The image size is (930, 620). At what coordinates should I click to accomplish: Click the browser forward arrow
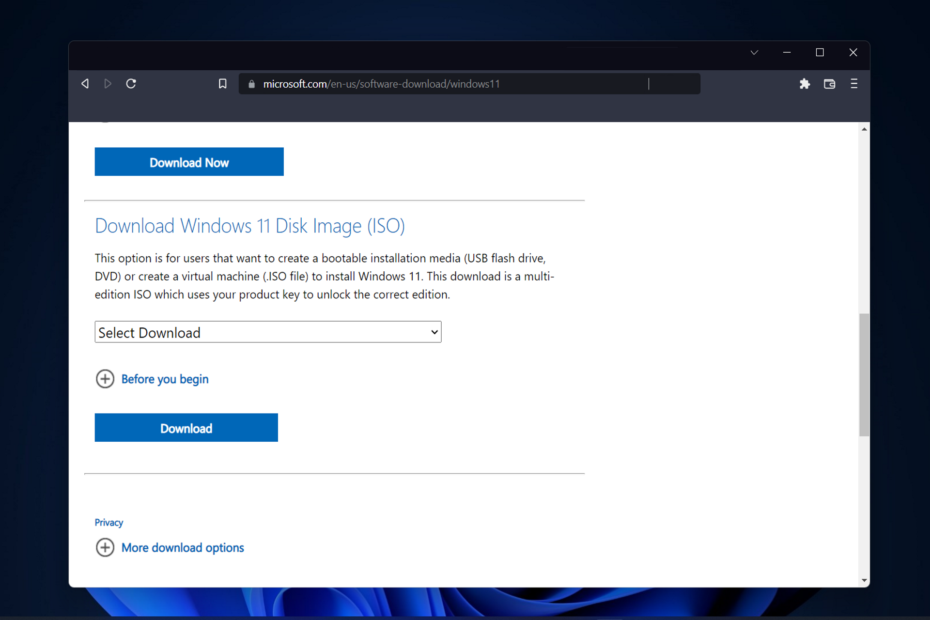click(107, 84)
